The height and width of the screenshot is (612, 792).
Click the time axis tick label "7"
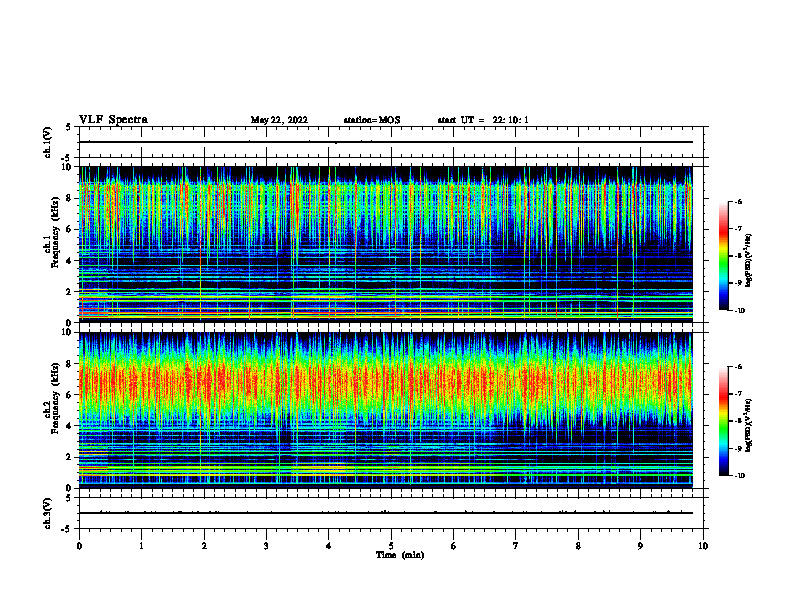pos(516,546)
